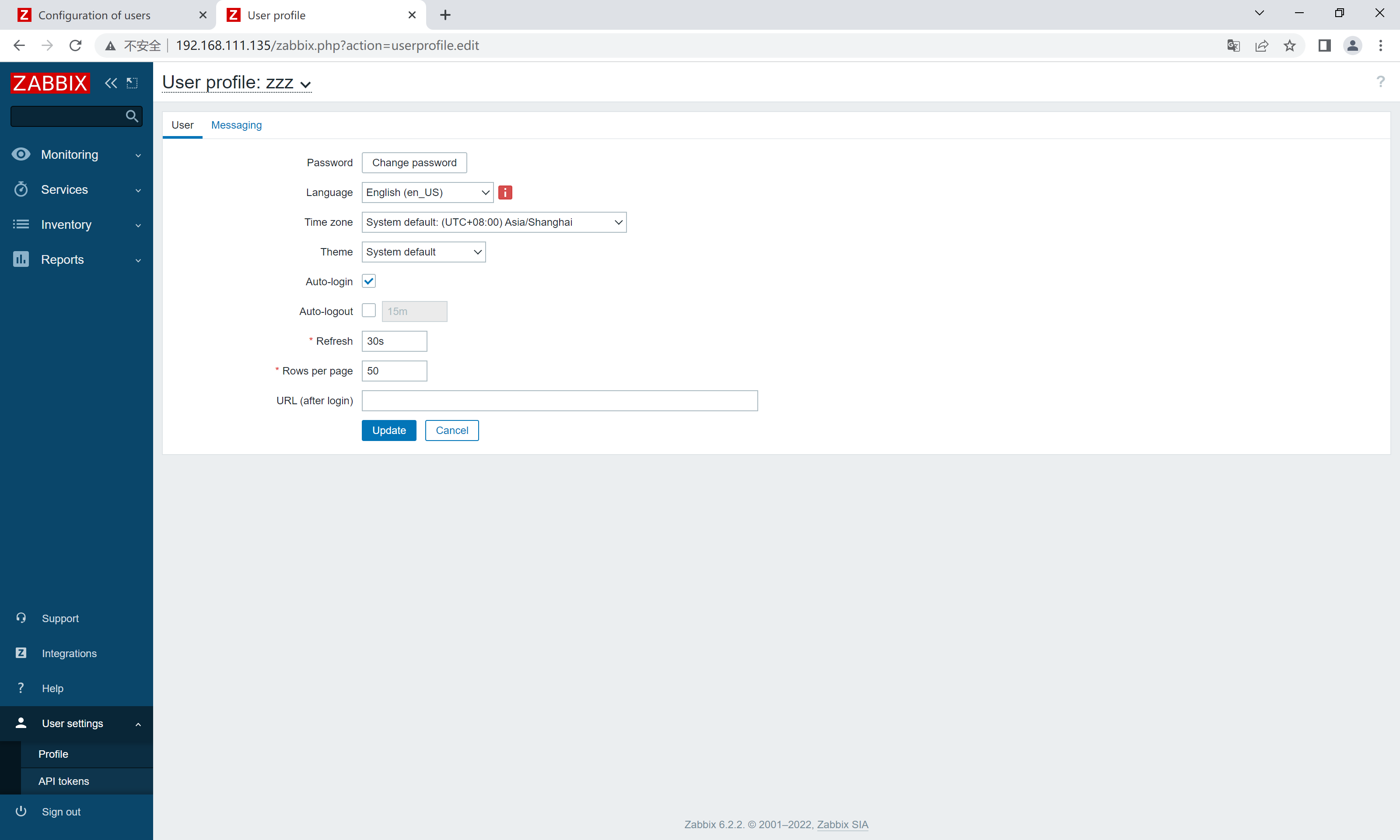Collapse the sidebar with double-chevron icon

pos(111,83)
